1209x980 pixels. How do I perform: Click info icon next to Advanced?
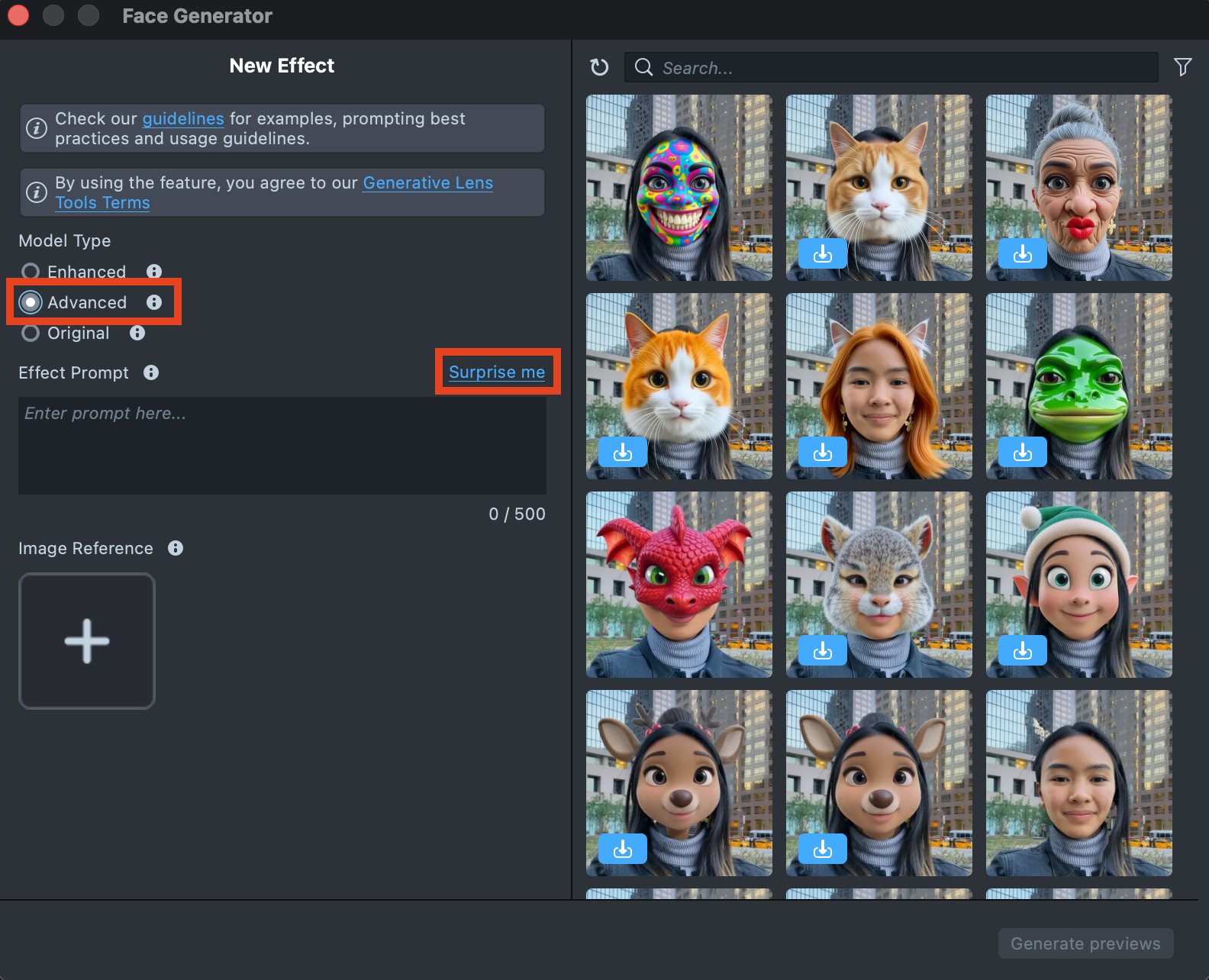(154, 302)
